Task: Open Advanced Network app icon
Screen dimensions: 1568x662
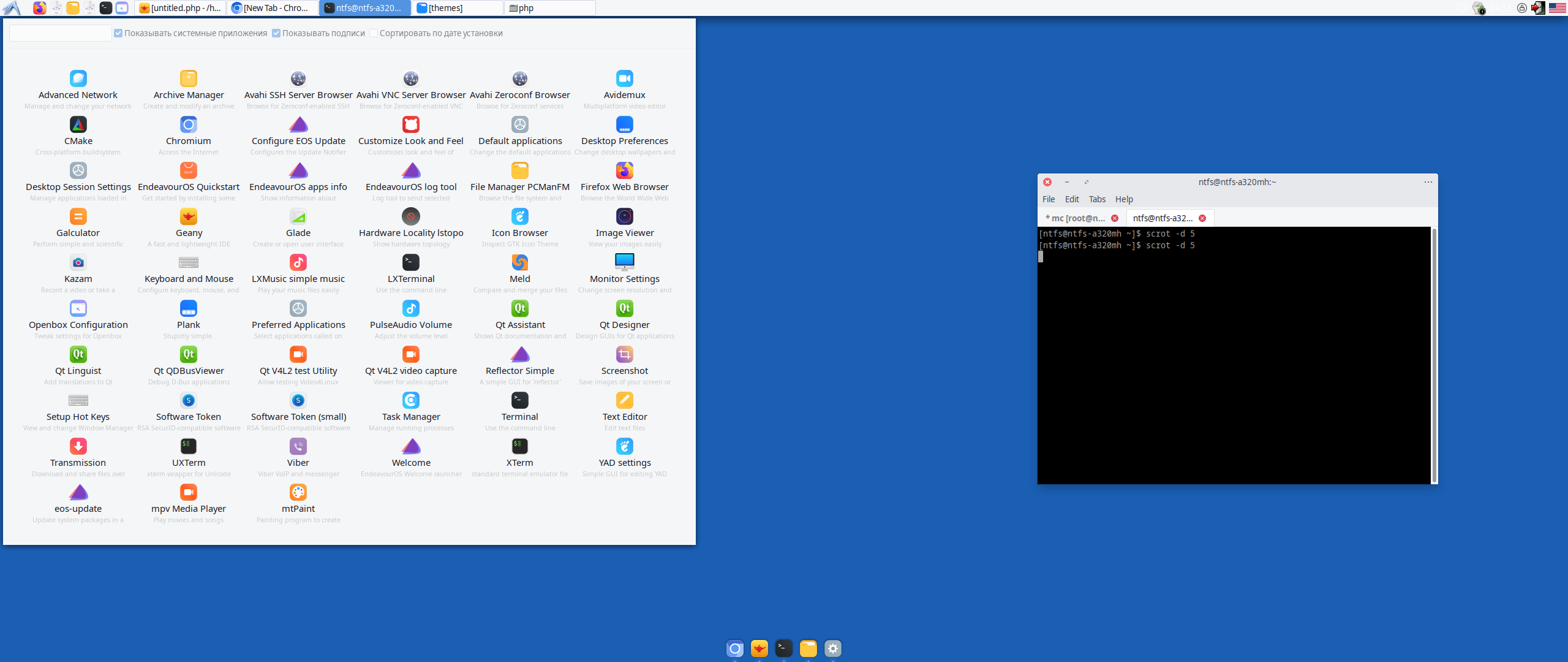Action: click(x=78, y=78)
